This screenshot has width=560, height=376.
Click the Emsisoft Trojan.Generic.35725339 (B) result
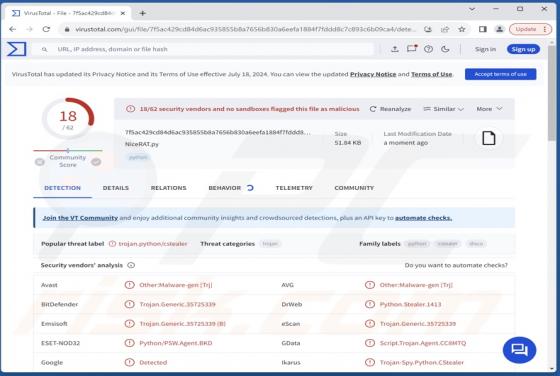pos(182,324)
